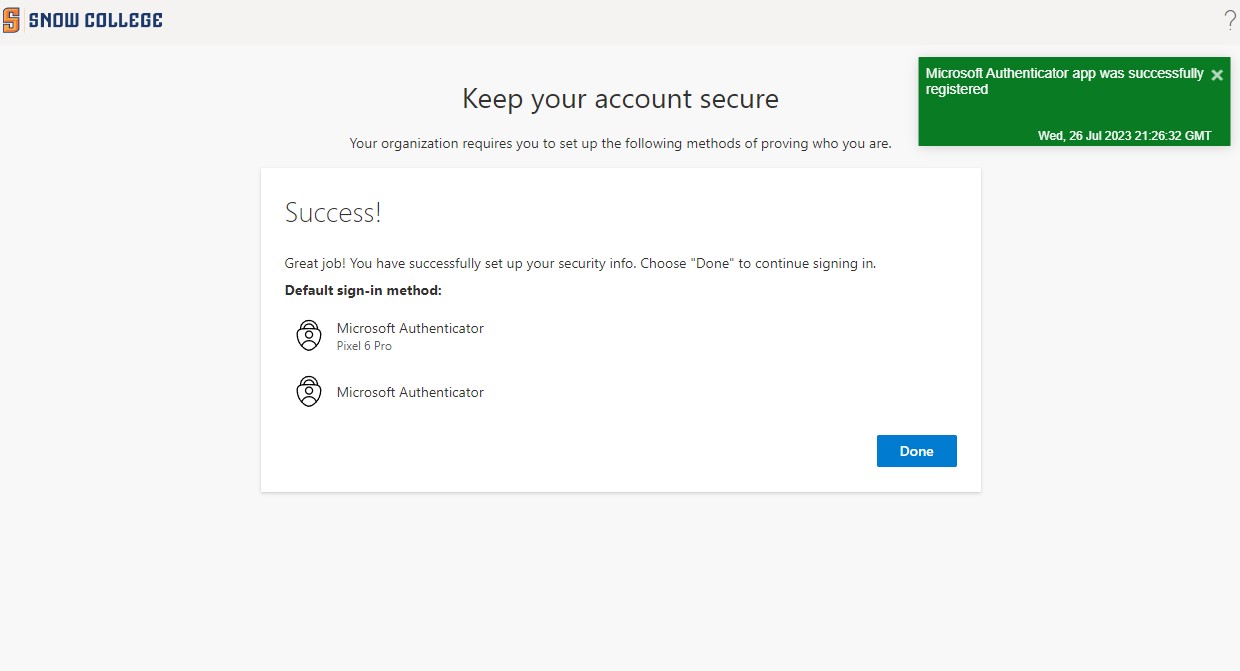The width and height of the screenshot is (1240, 671).
Task: Select the second Microsoft Authenticator entry label
Action: (x=410, y=392)
